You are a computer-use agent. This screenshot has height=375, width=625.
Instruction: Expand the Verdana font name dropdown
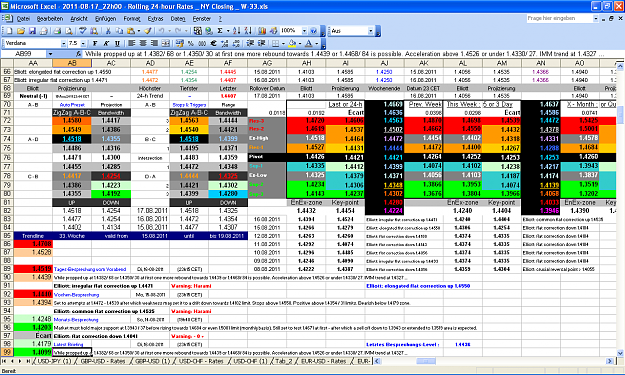point(63,43)
